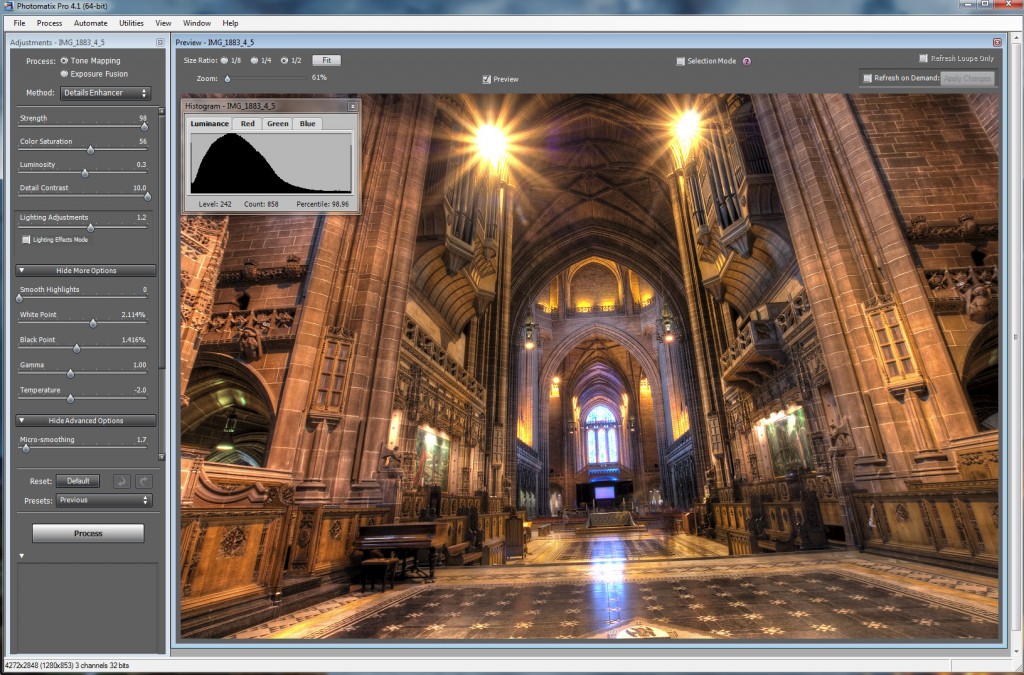Enable Refresh on Demand
The width and height of the screenshot is (1024, 675).
pos(867,78)
